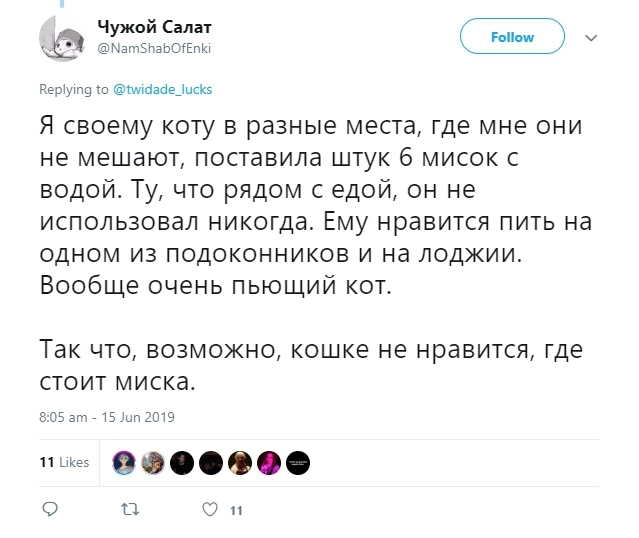Open the @NamShabOfEnki handle link
The width and height of the screenshot is (639, 538).
coord(154,46)
